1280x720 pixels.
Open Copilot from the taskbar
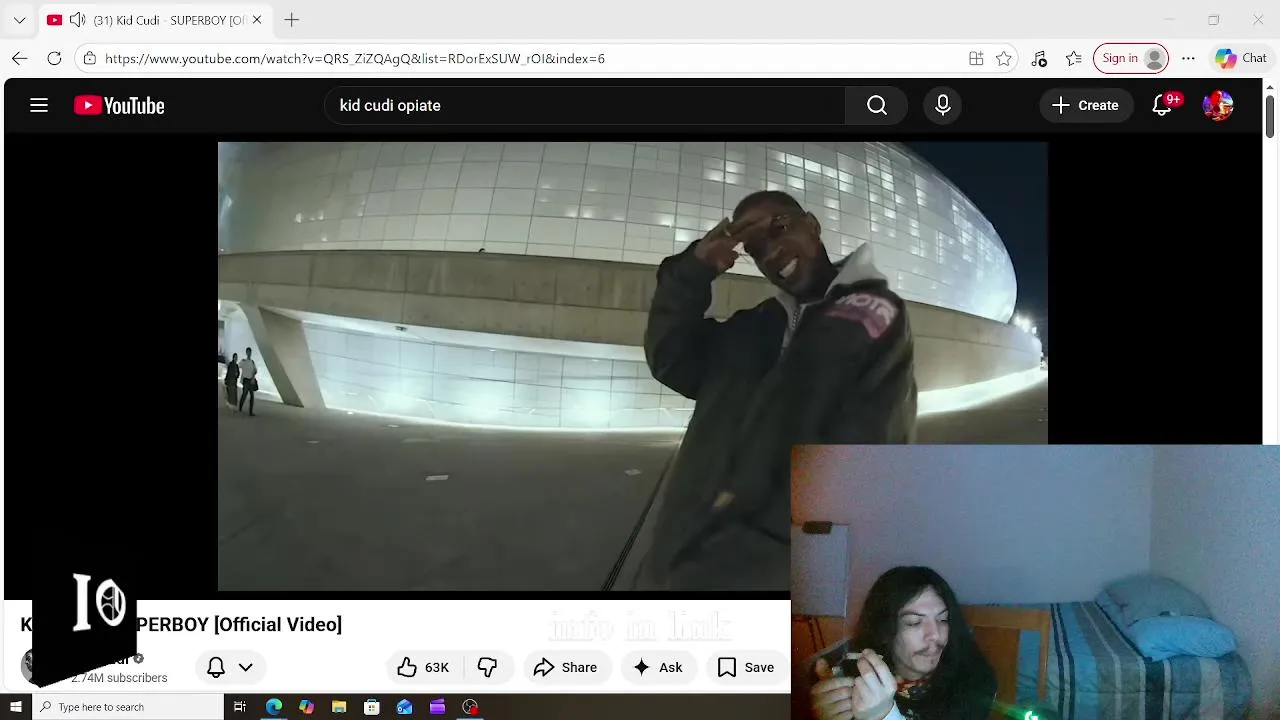[x=306, y=707]
